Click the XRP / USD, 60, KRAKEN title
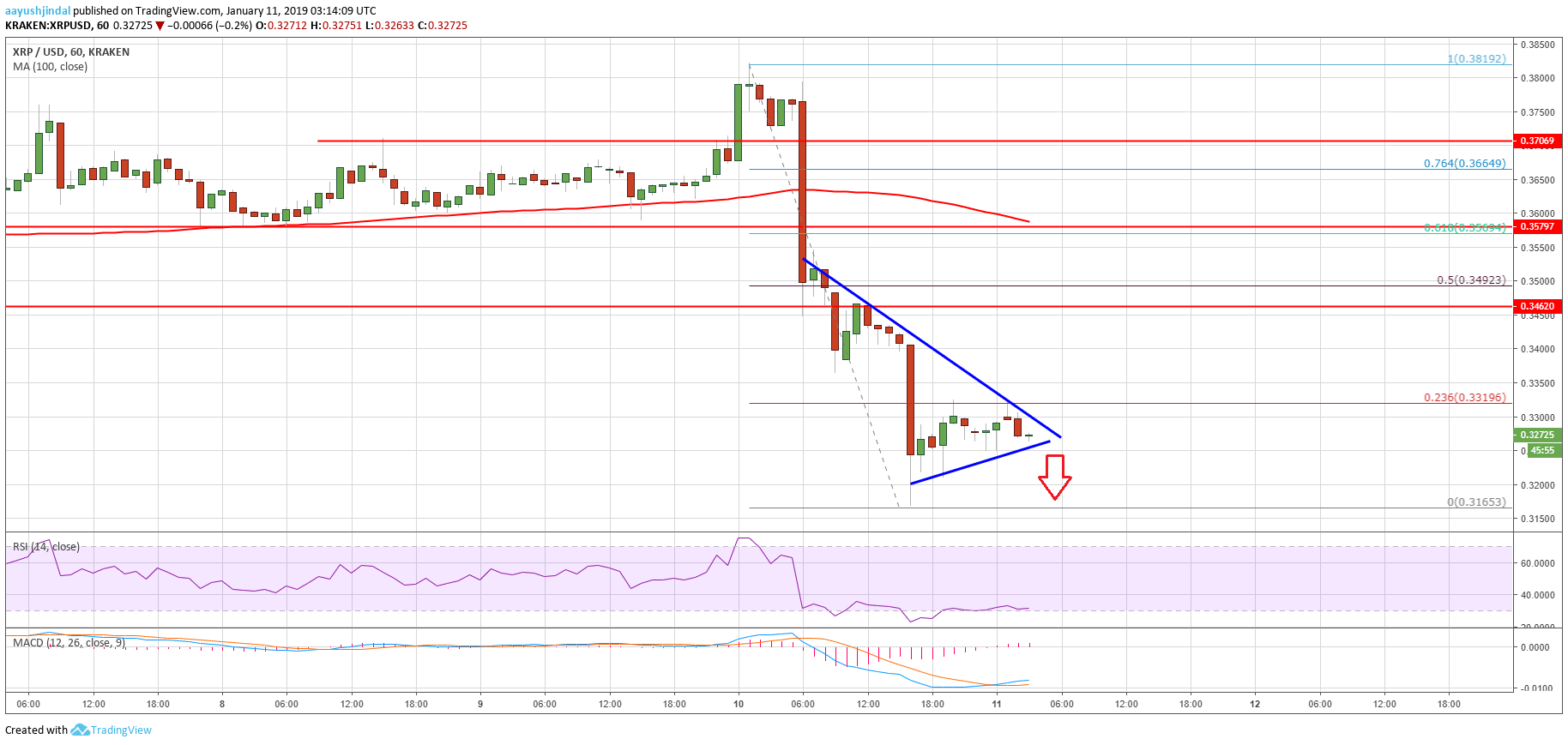 (71, 52)
